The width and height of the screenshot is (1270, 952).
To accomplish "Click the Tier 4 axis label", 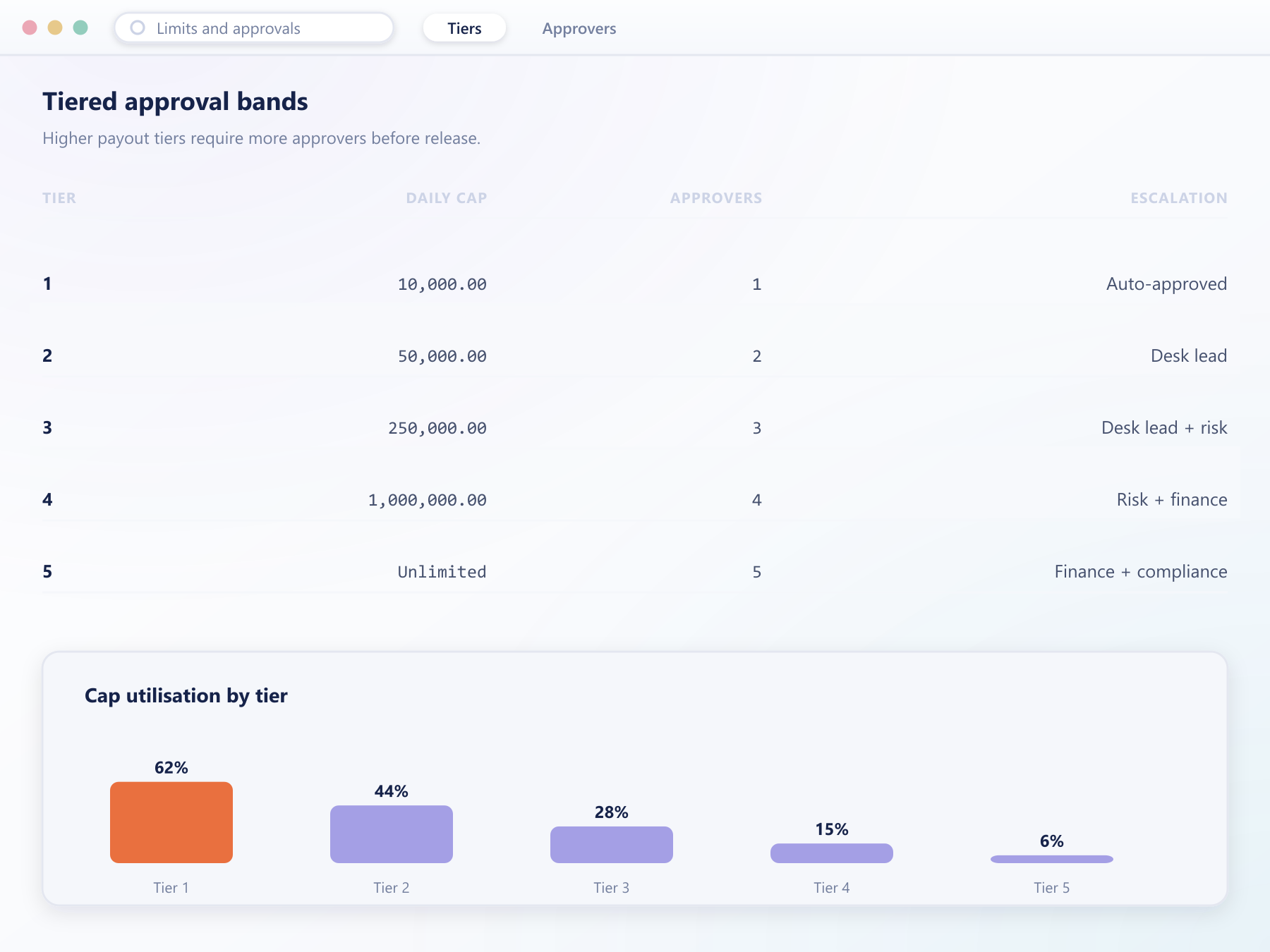I will 832,888.
